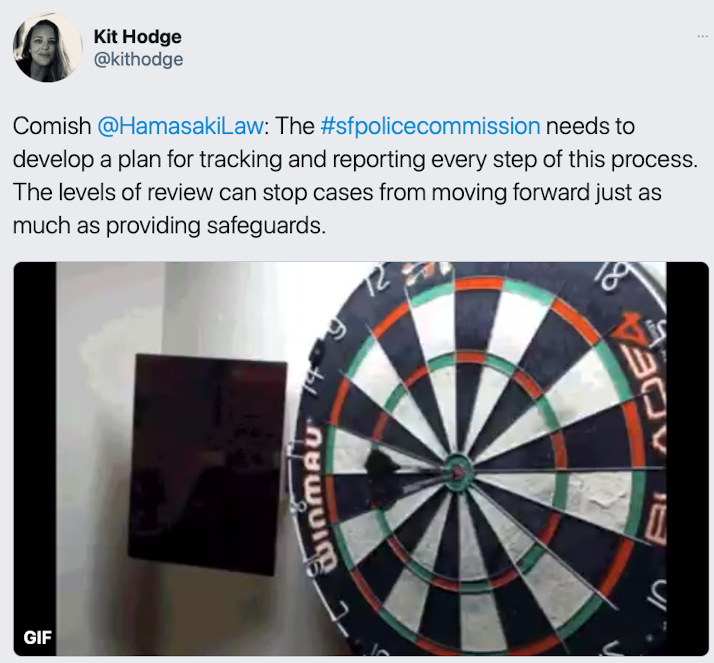Open the tweet's three-dot more options menu
This screenshot has height=663, width=714.
[703, 36]
